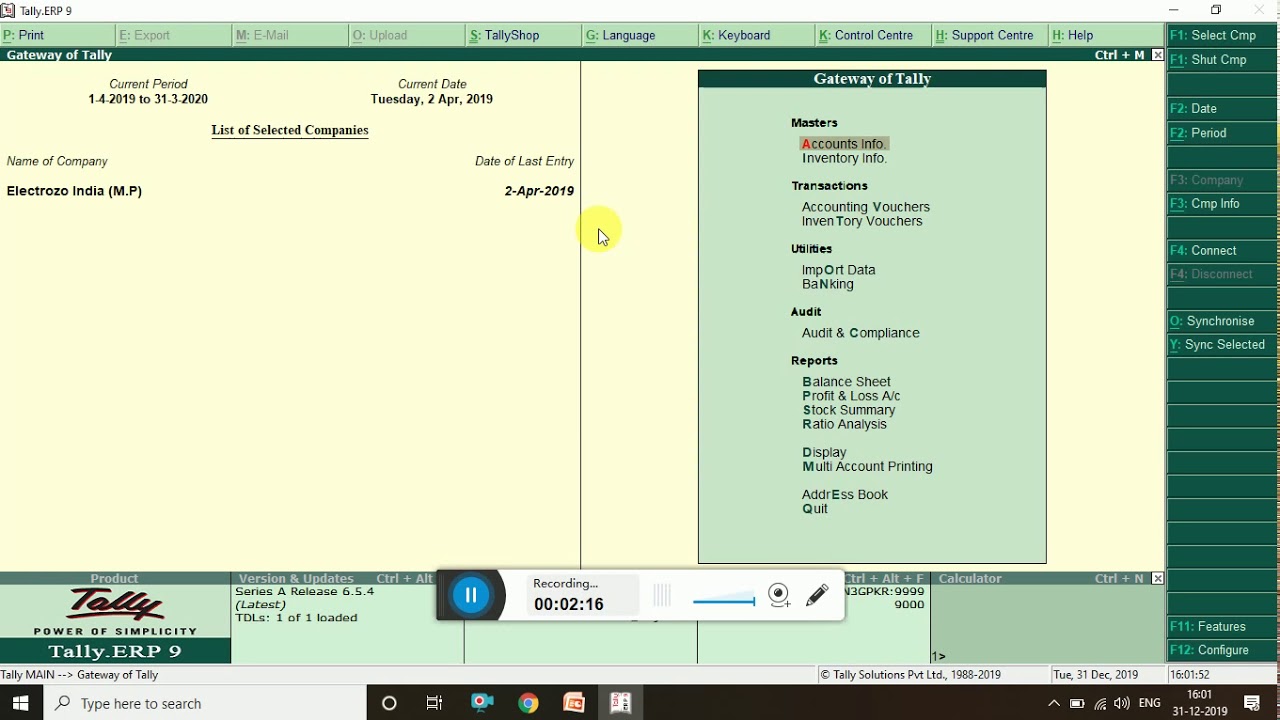This screenshot has width=1280, height=720.
Task: Click the F4: Connect button
Action: (1222, 251)
